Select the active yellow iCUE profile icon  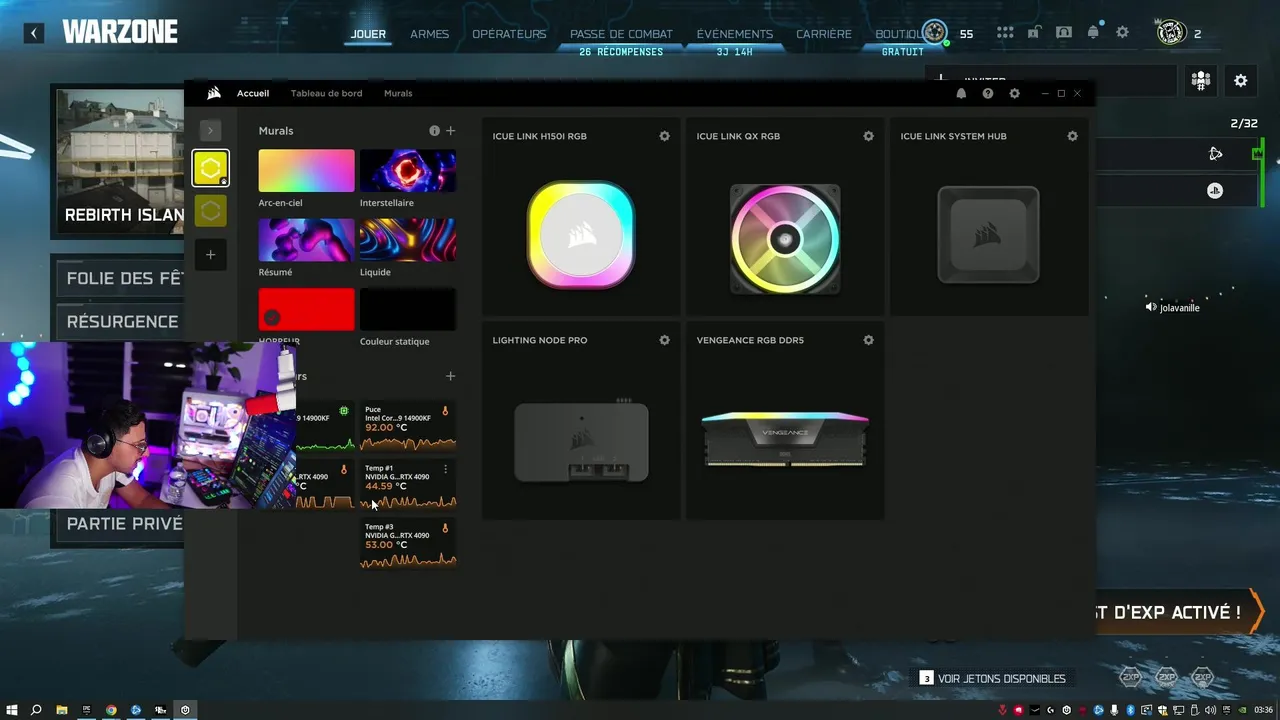(x=210, y=168)
